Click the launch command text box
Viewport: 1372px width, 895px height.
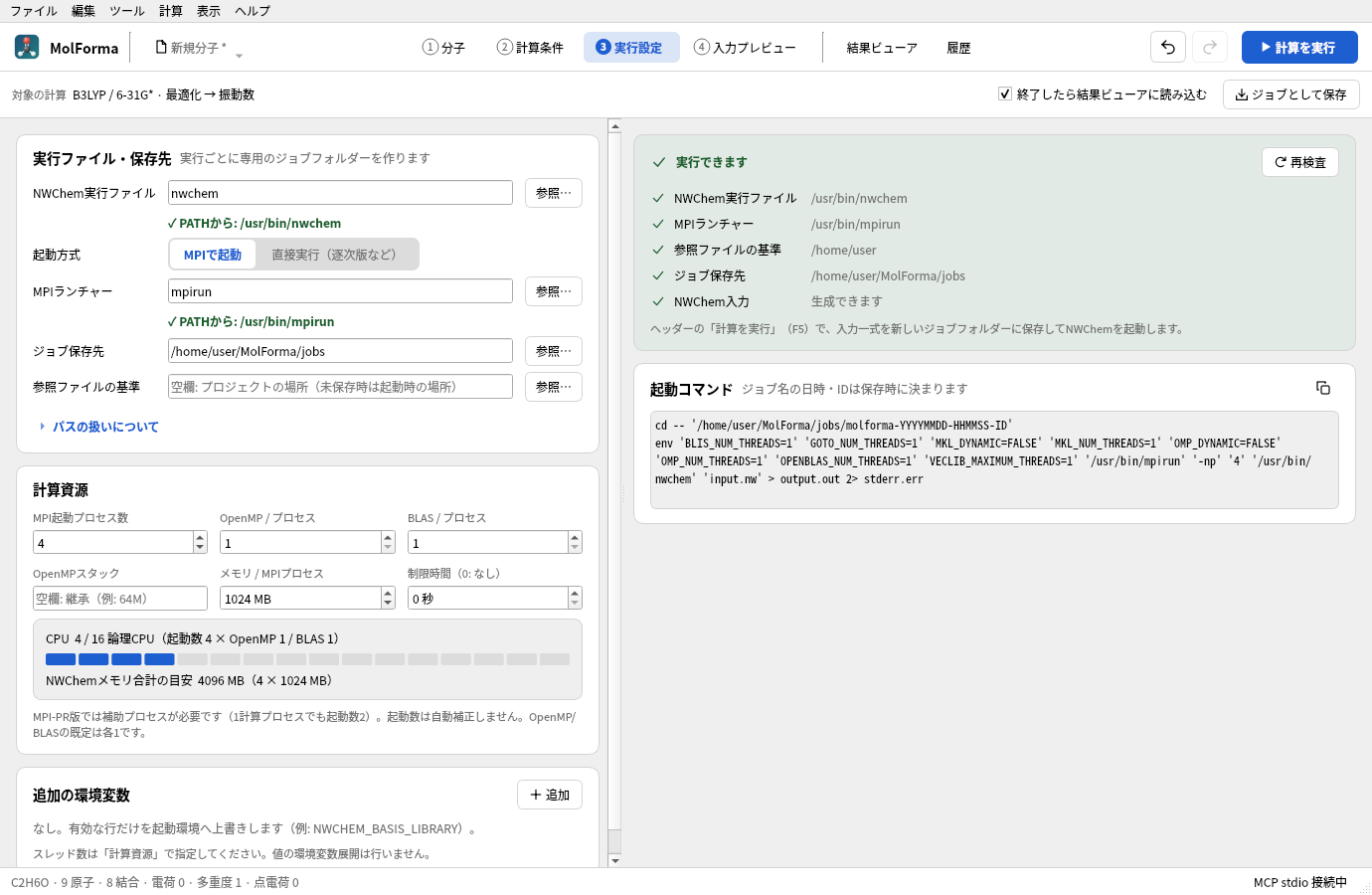pyautogui.click(x=994, y=459)
